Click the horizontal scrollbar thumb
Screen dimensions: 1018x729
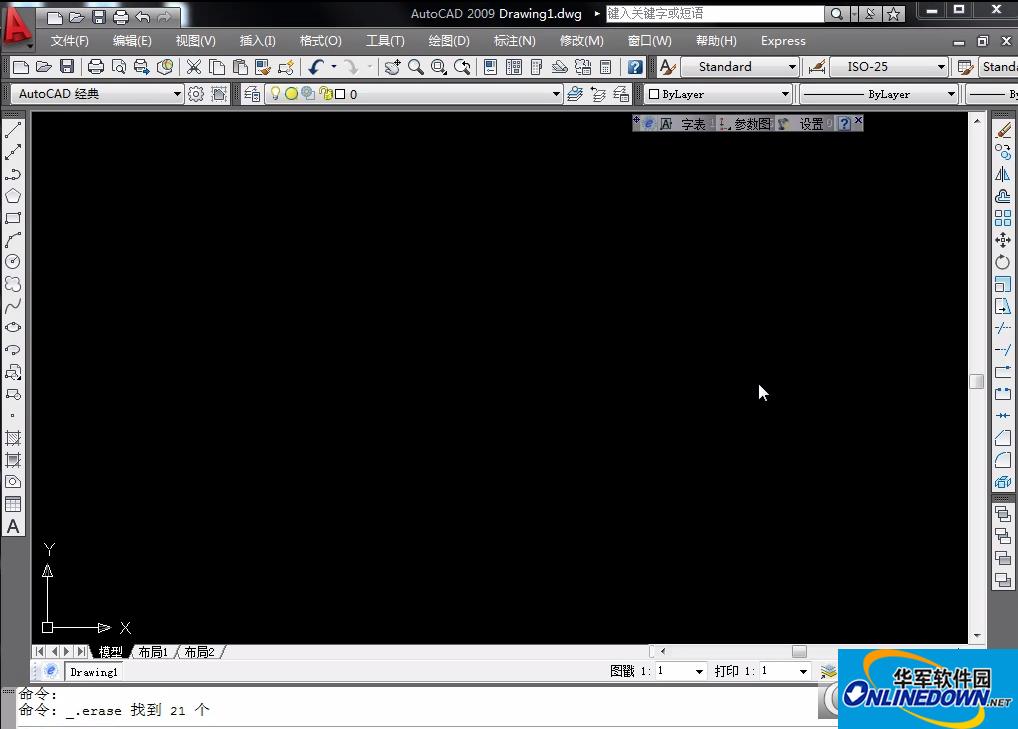(x=799, y=651)
